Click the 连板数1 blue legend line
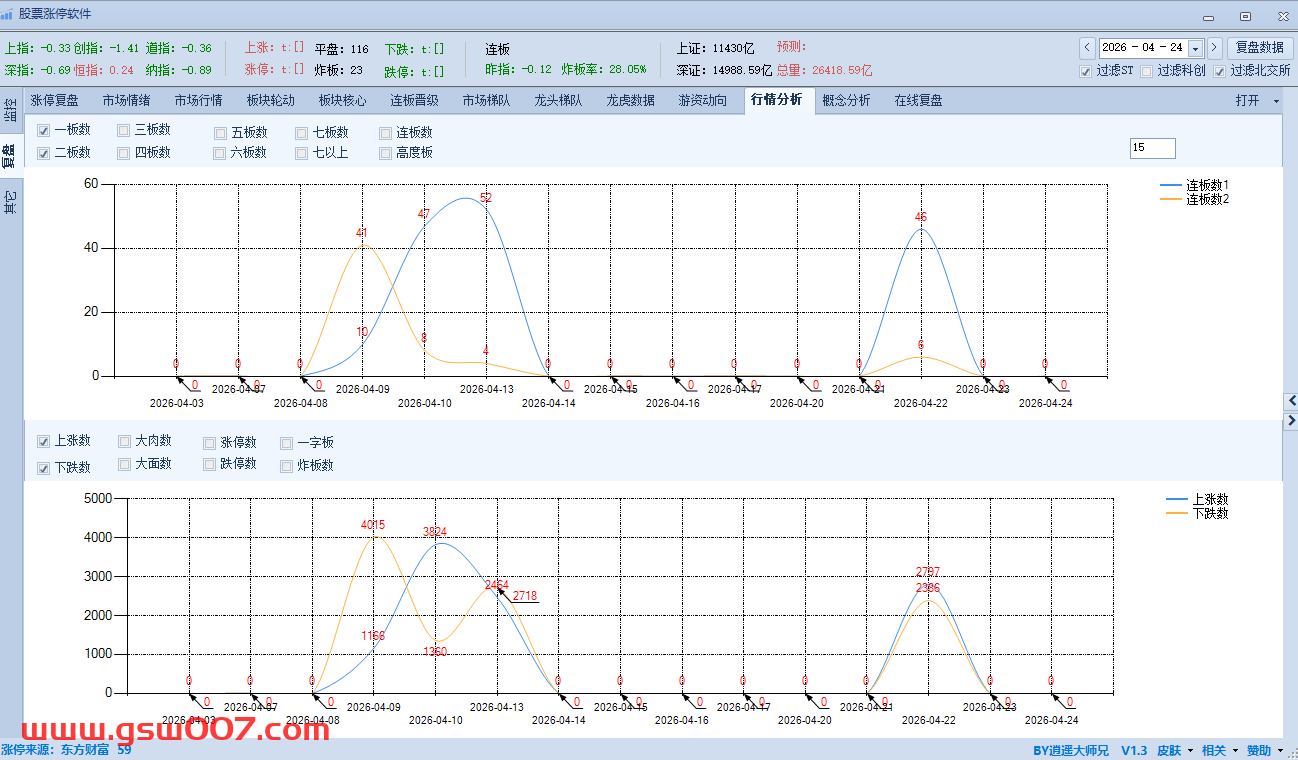The height and width of the screenshot is (760, 1298). tap(1171, 186)
